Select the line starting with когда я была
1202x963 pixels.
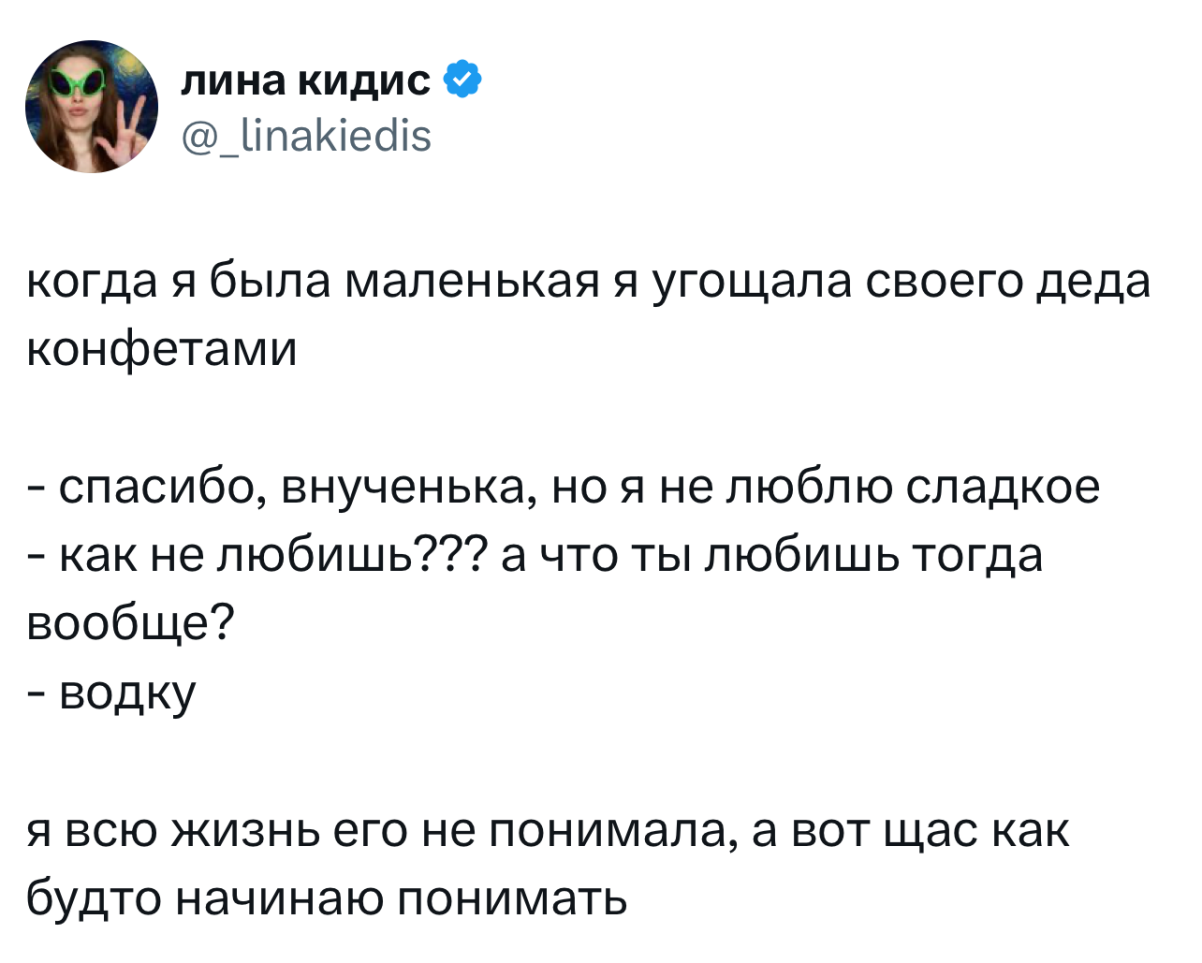(586, 287)
